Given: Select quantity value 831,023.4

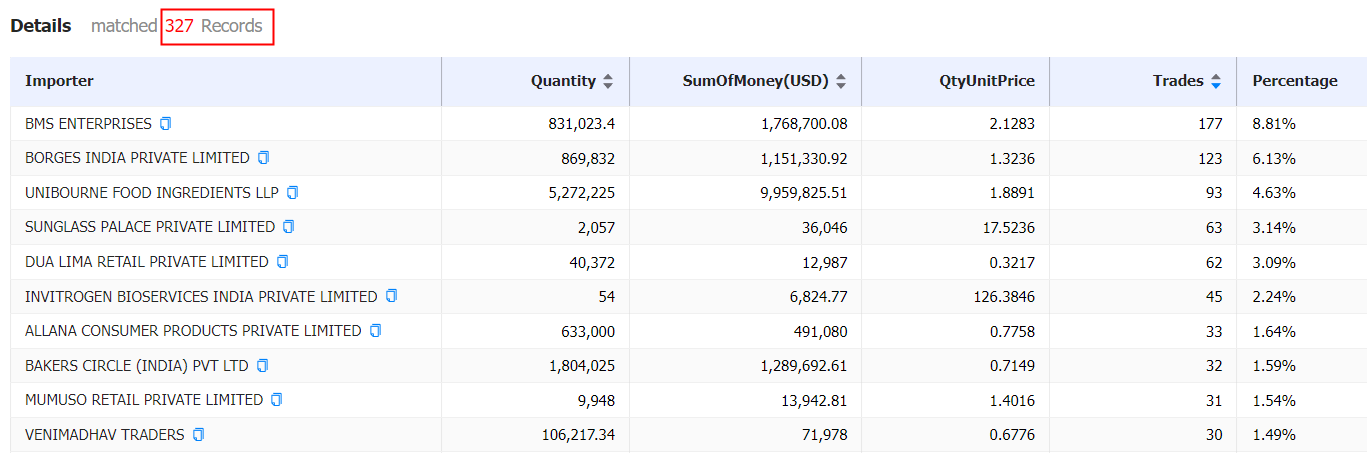Looking at the screenshot, I should [x=582, y=124].
